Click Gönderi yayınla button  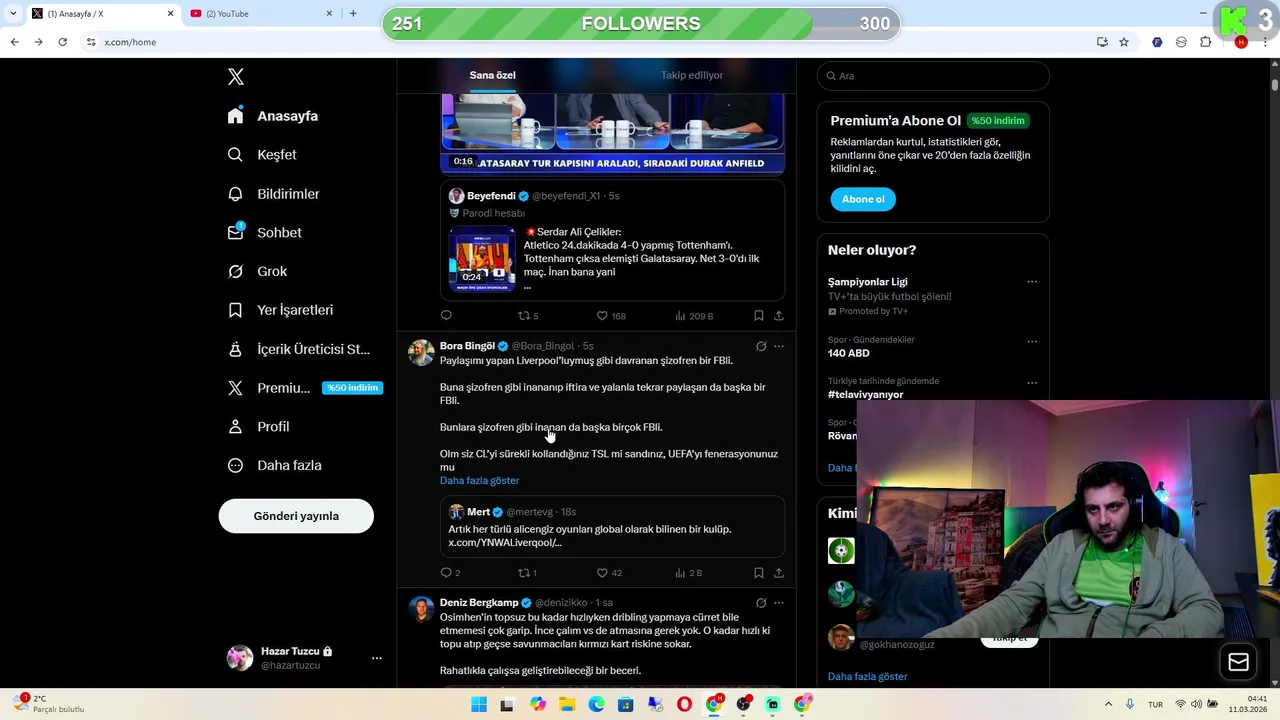point(296,516)
